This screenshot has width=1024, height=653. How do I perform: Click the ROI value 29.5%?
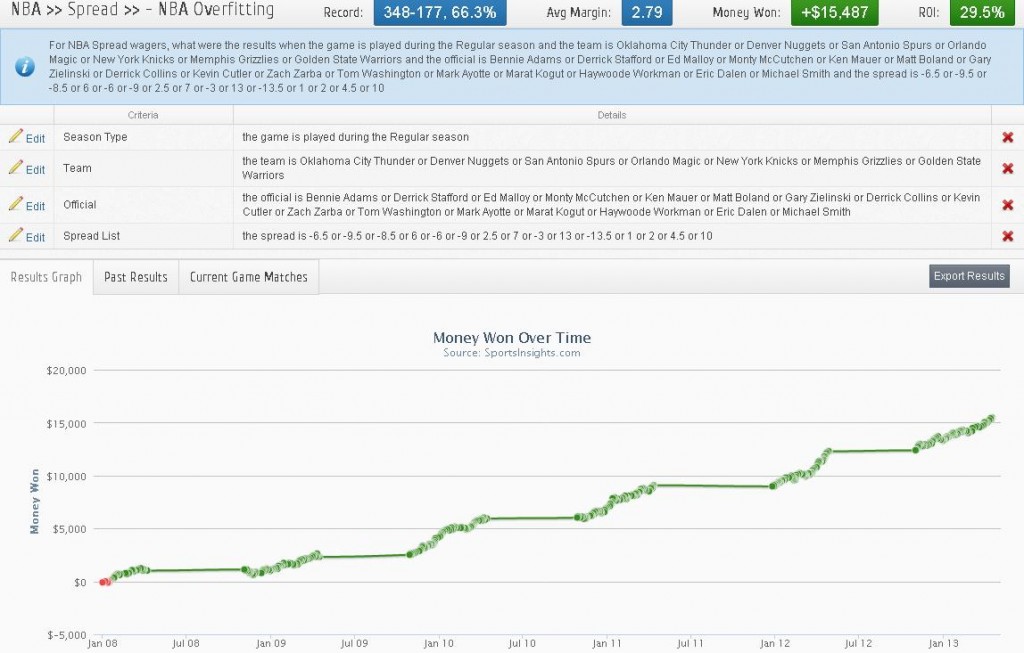click(982, 12)
